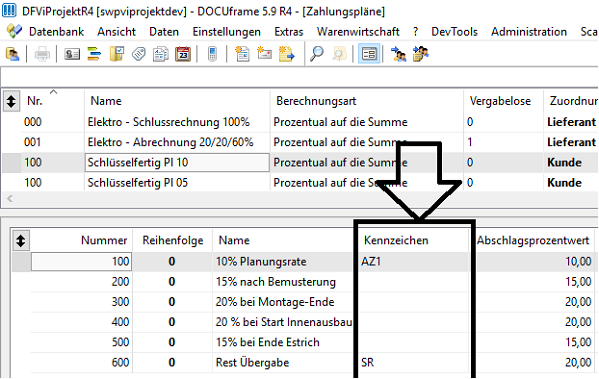
Task: Open the calendar icon showing 23
Action: click(x=183, y=54)
